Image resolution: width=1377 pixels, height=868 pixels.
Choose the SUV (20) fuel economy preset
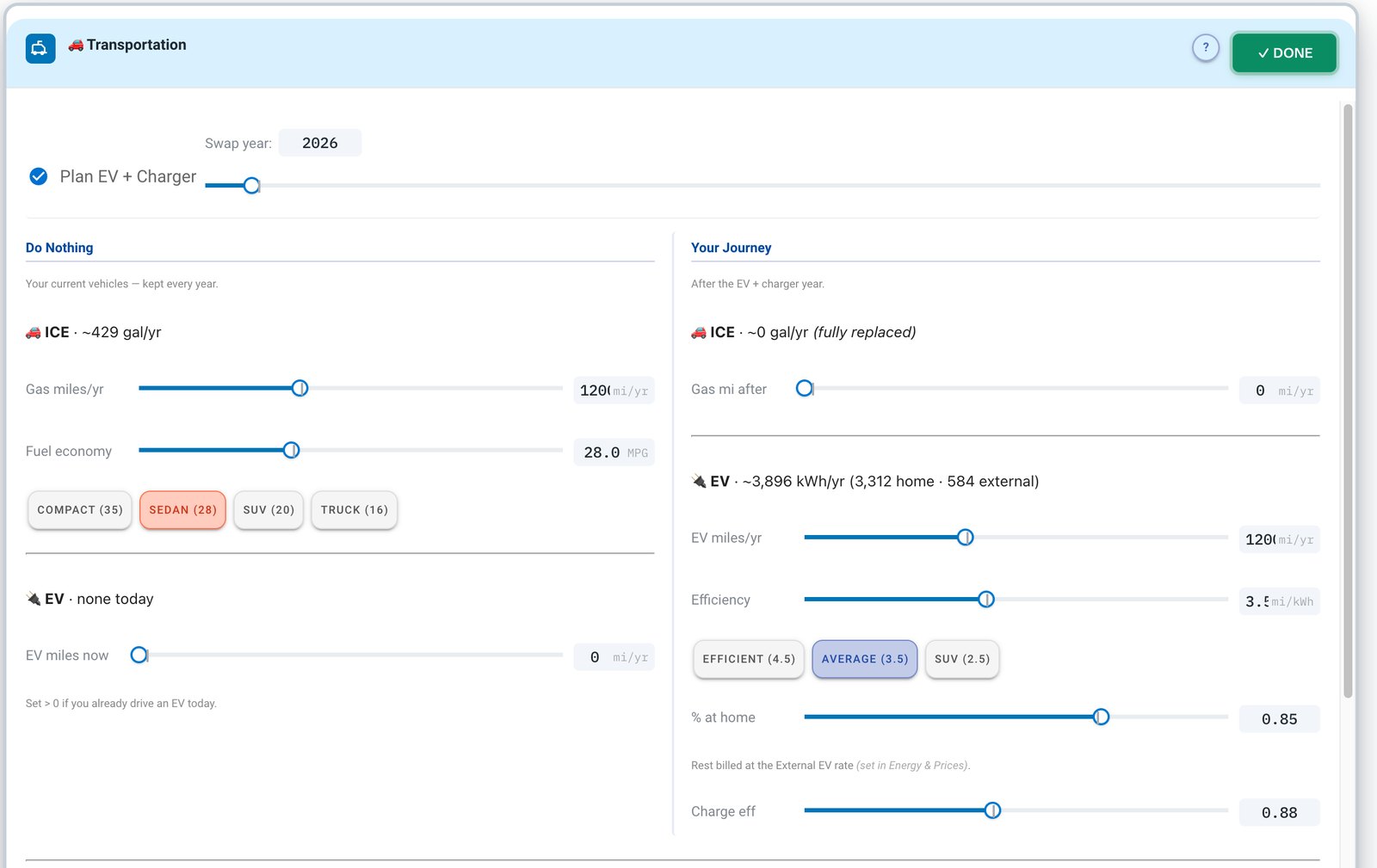[x=269, y=510]
